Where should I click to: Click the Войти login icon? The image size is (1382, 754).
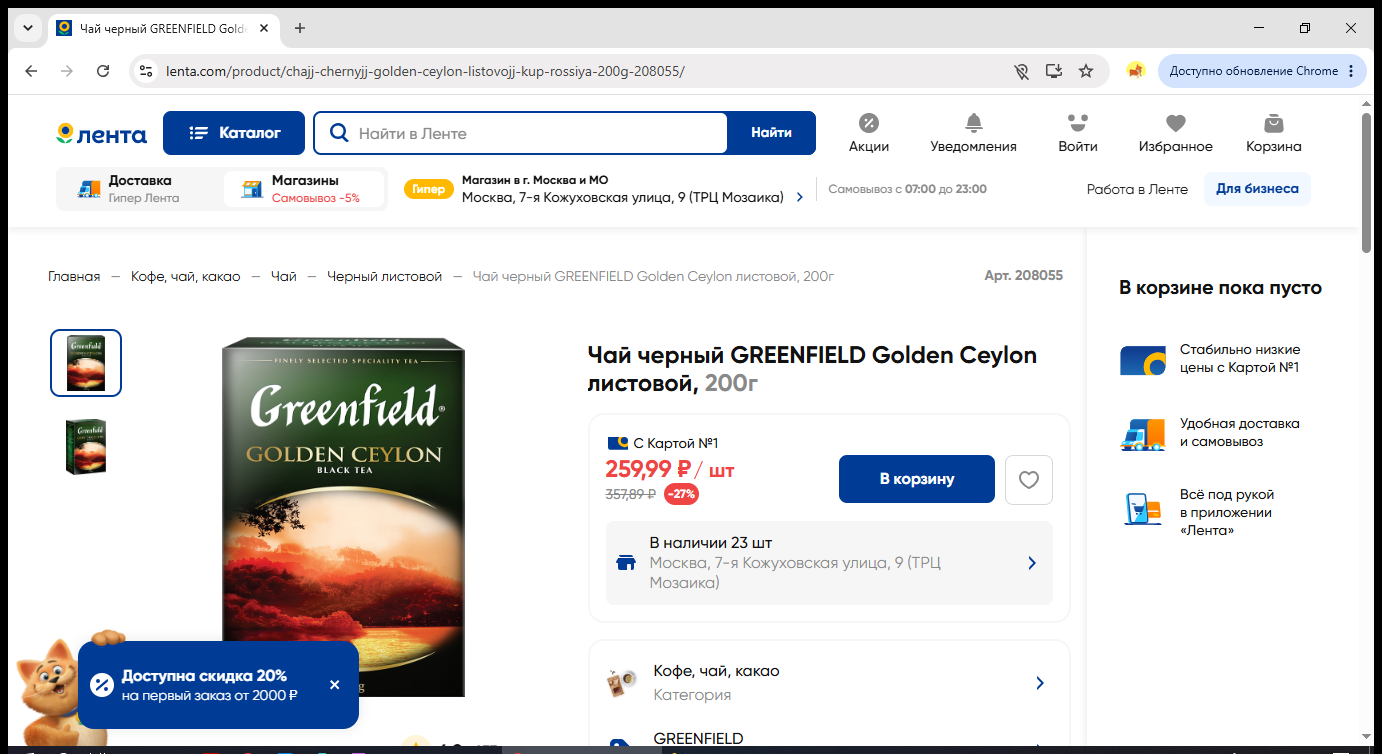pyautogui.click(x=1077, y=133)
